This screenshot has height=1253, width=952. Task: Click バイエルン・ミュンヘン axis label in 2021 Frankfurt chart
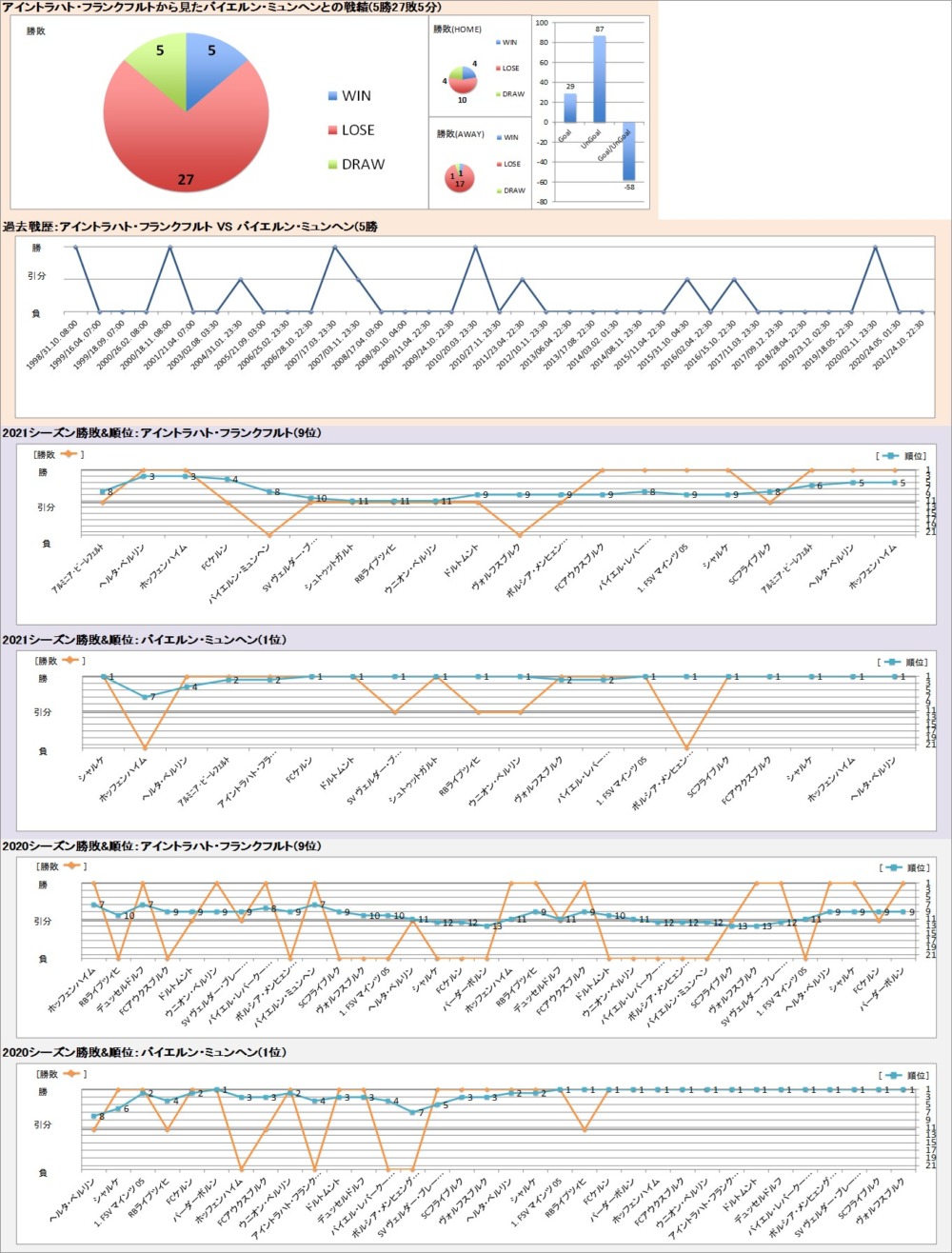240,574
